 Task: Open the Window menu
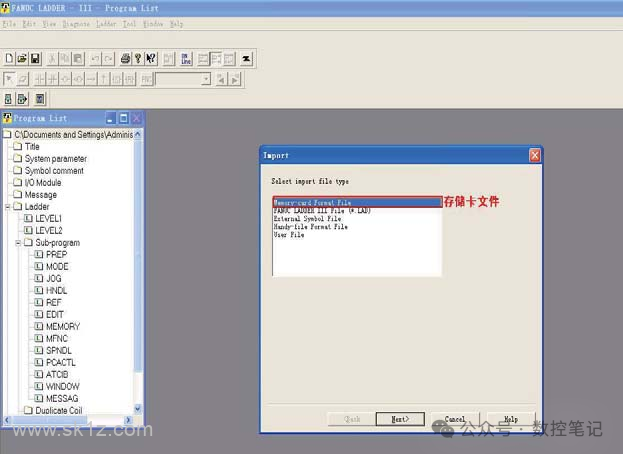[153, 24]
